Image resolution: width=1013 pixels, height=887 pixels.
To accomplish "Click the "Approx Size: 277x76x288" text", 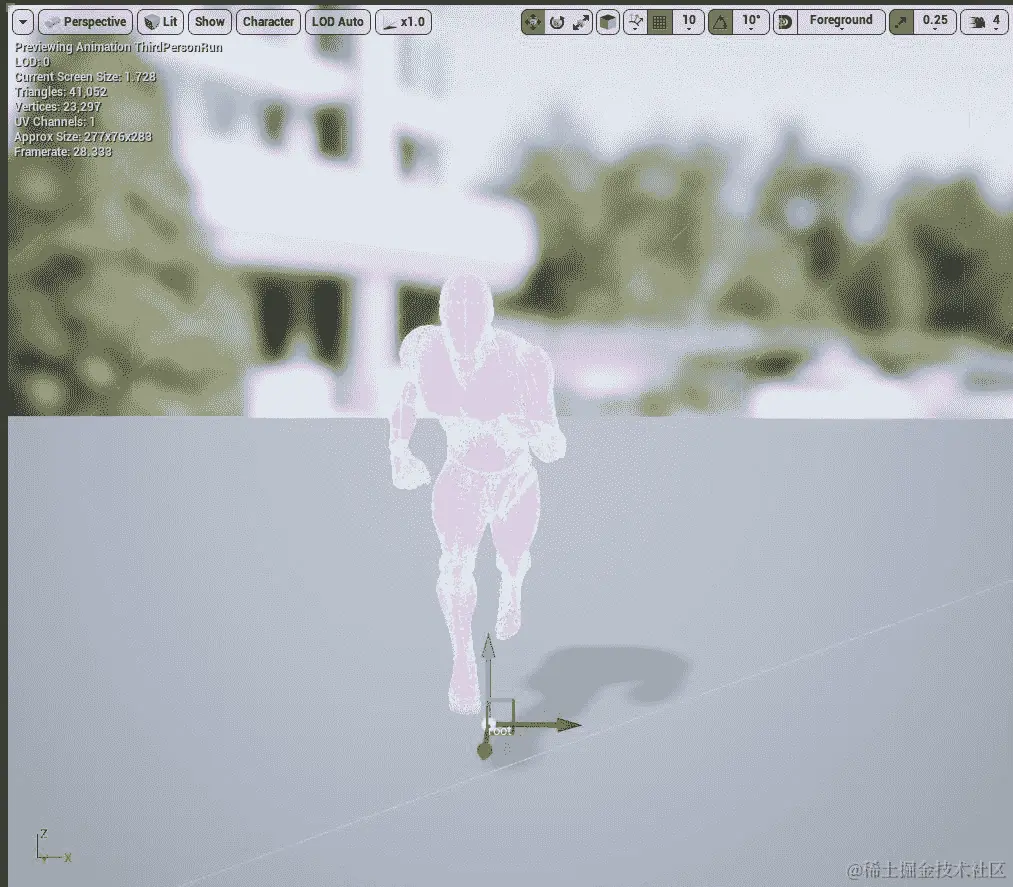I will [x=83, y=137].
